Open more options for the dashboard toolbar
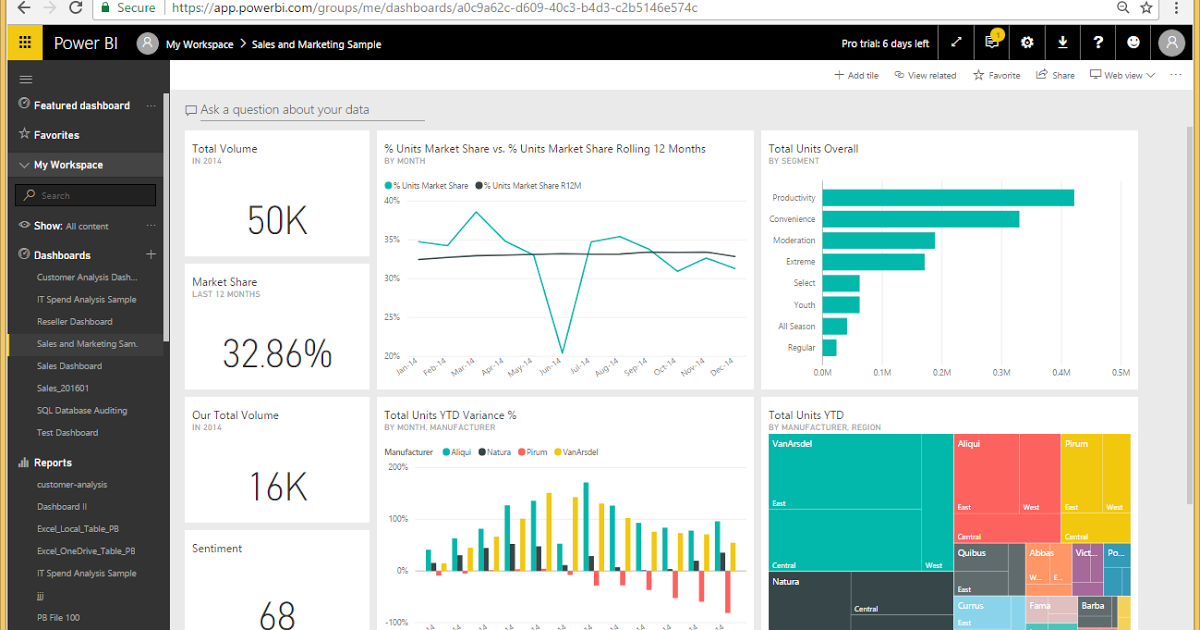Viewport: 1200px width, 630px height. [1175, 75]
